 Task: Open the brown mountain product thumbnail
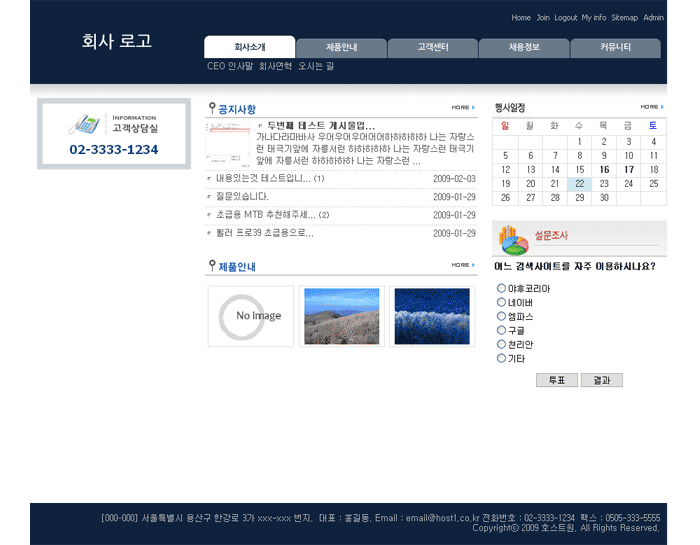(342, 316)
